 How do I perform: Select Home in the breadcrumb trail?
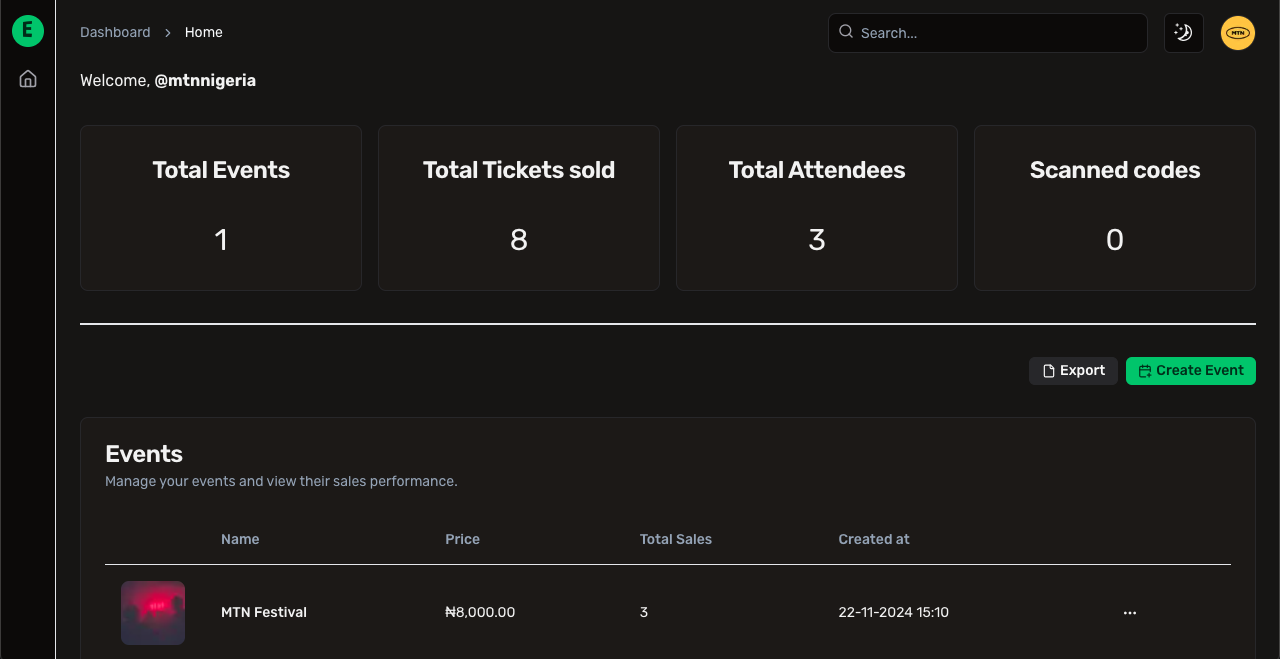click(203, 31)
